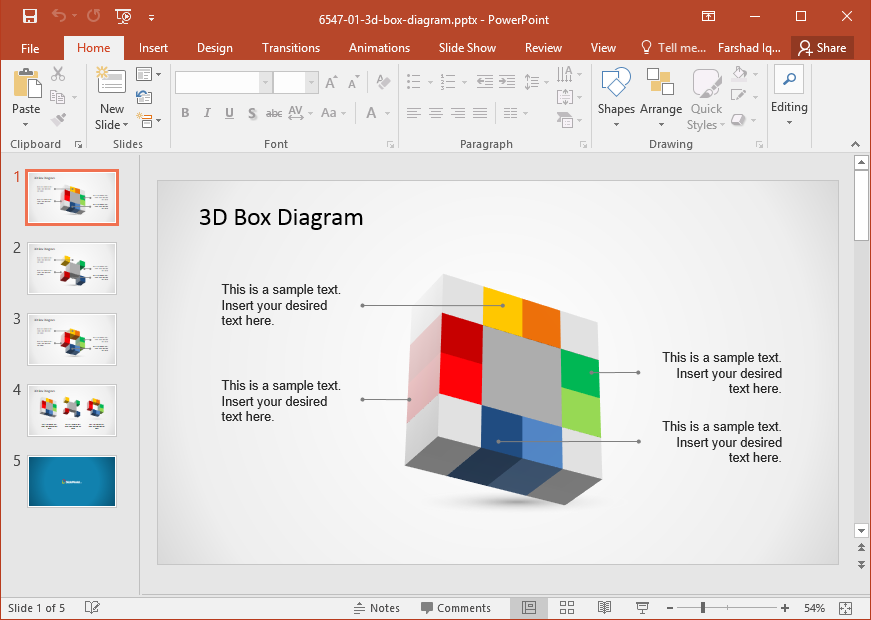This screenshot has width=871, height=620.
Task: Align text right
Action: pos(458,113)
